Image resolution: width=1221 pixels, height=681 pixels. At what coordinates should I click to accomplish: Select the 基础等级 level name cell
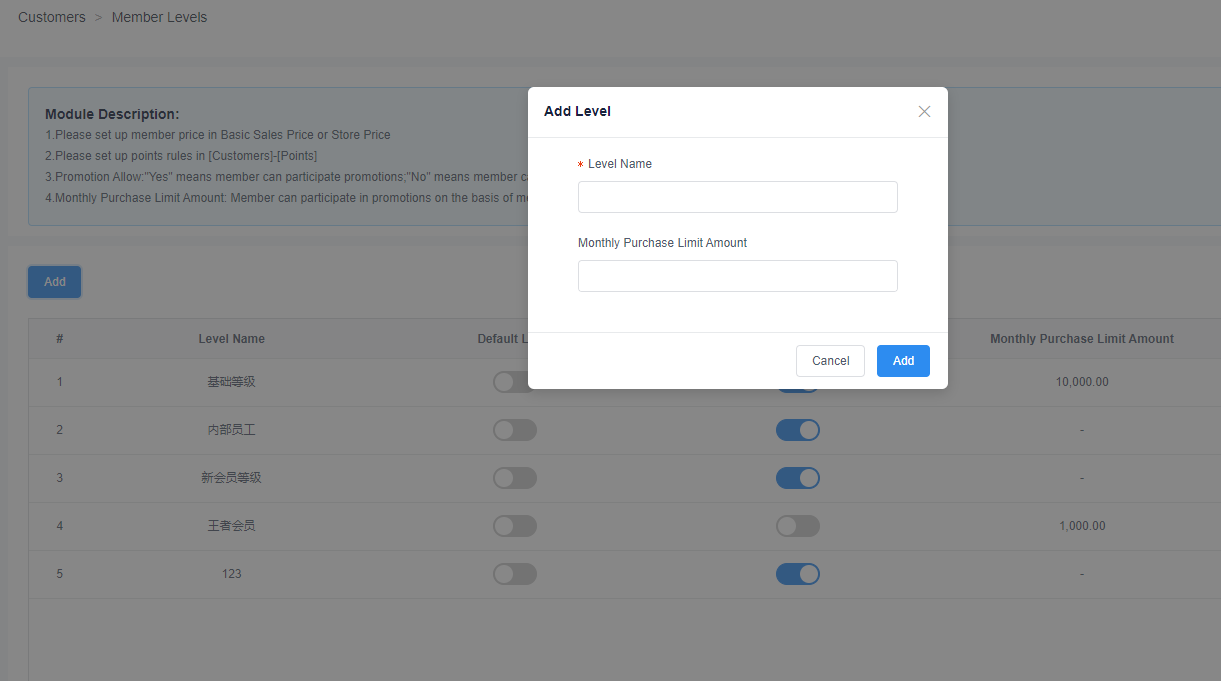[x=231, y=382]
